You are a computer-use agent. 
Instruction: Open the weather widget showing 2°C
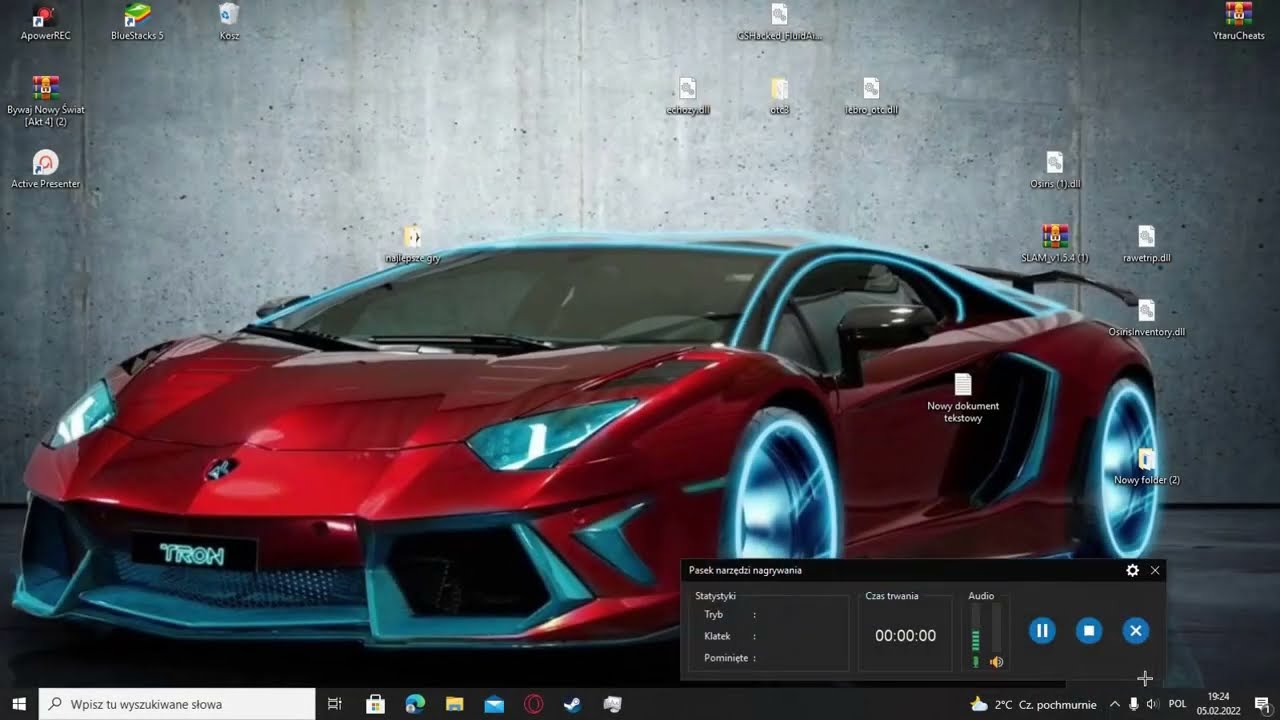pos(1033,704)
